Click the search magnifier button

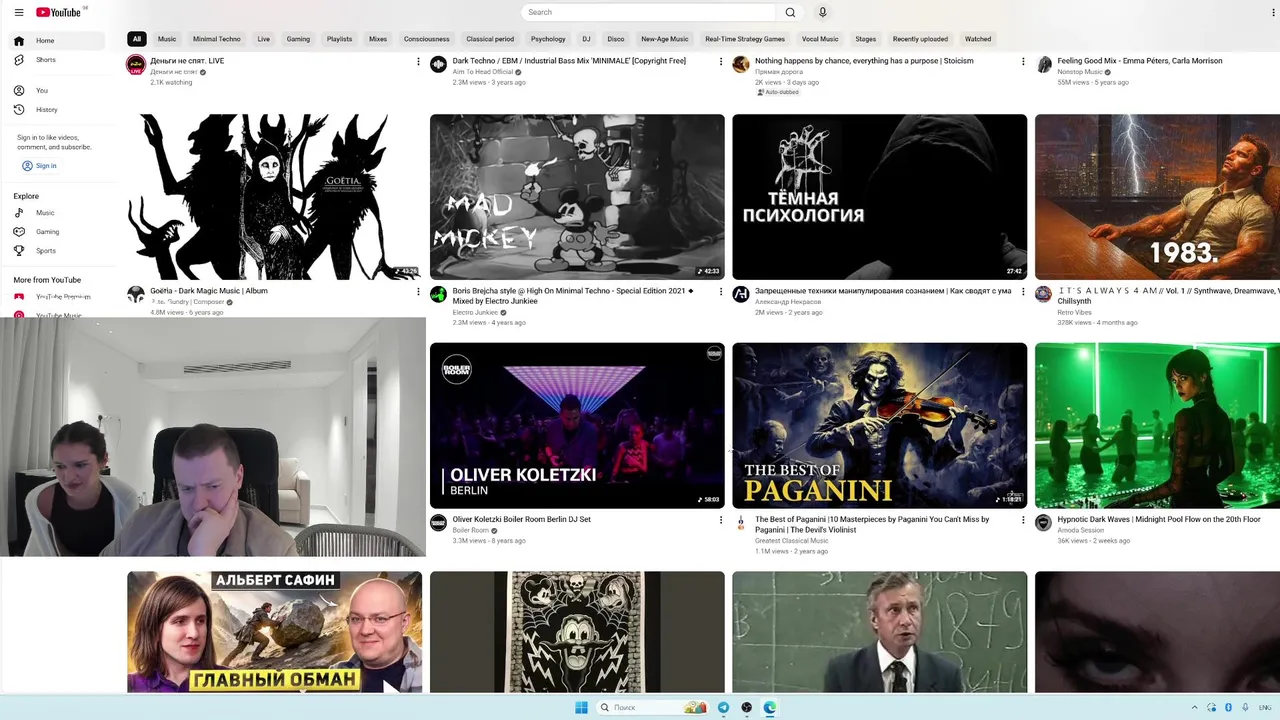[x=790, y=12]
